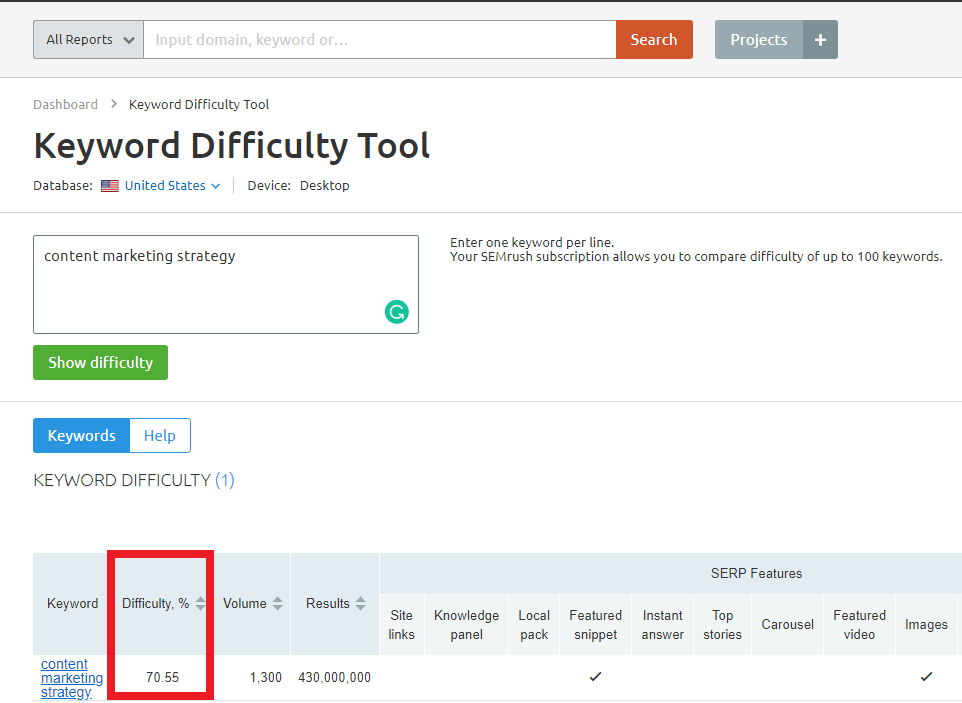Sort by the Volume column arrows
This screenshot has width=962, height=703.
click(275, 603)
